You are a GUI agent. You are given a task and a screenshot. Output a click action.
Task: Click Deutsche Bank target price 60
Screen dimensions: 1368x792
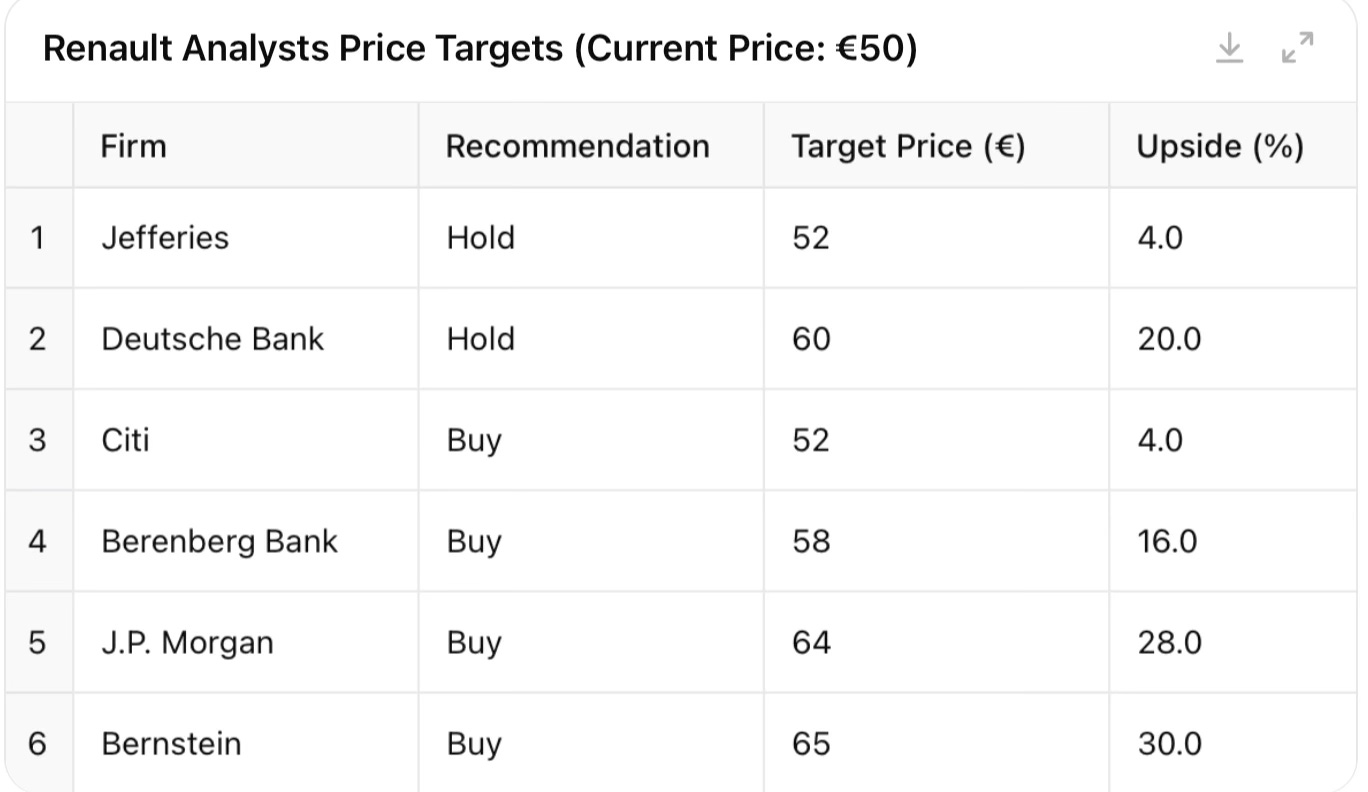pos(811,339)
